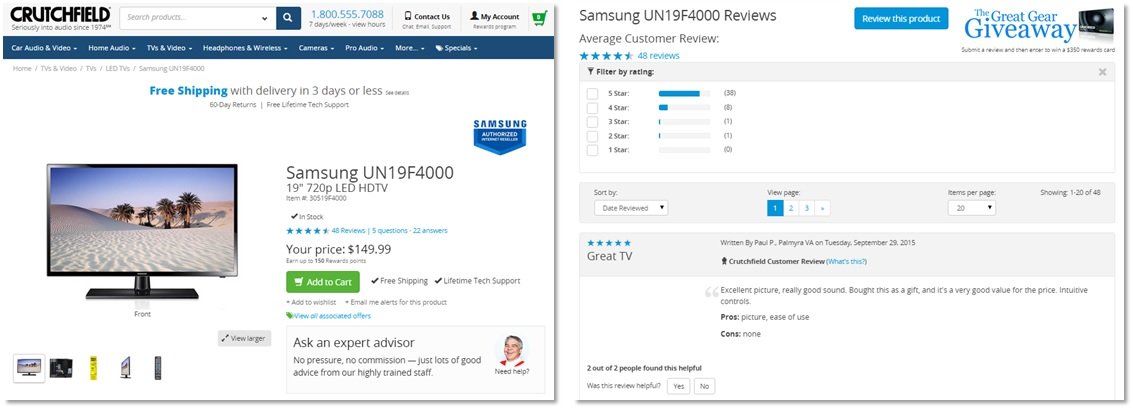The height and width of the screenshot is (409, 1133).
Task: Close the Filter by rating panel
Action: pyautogui.click(x=1102, y=72)
